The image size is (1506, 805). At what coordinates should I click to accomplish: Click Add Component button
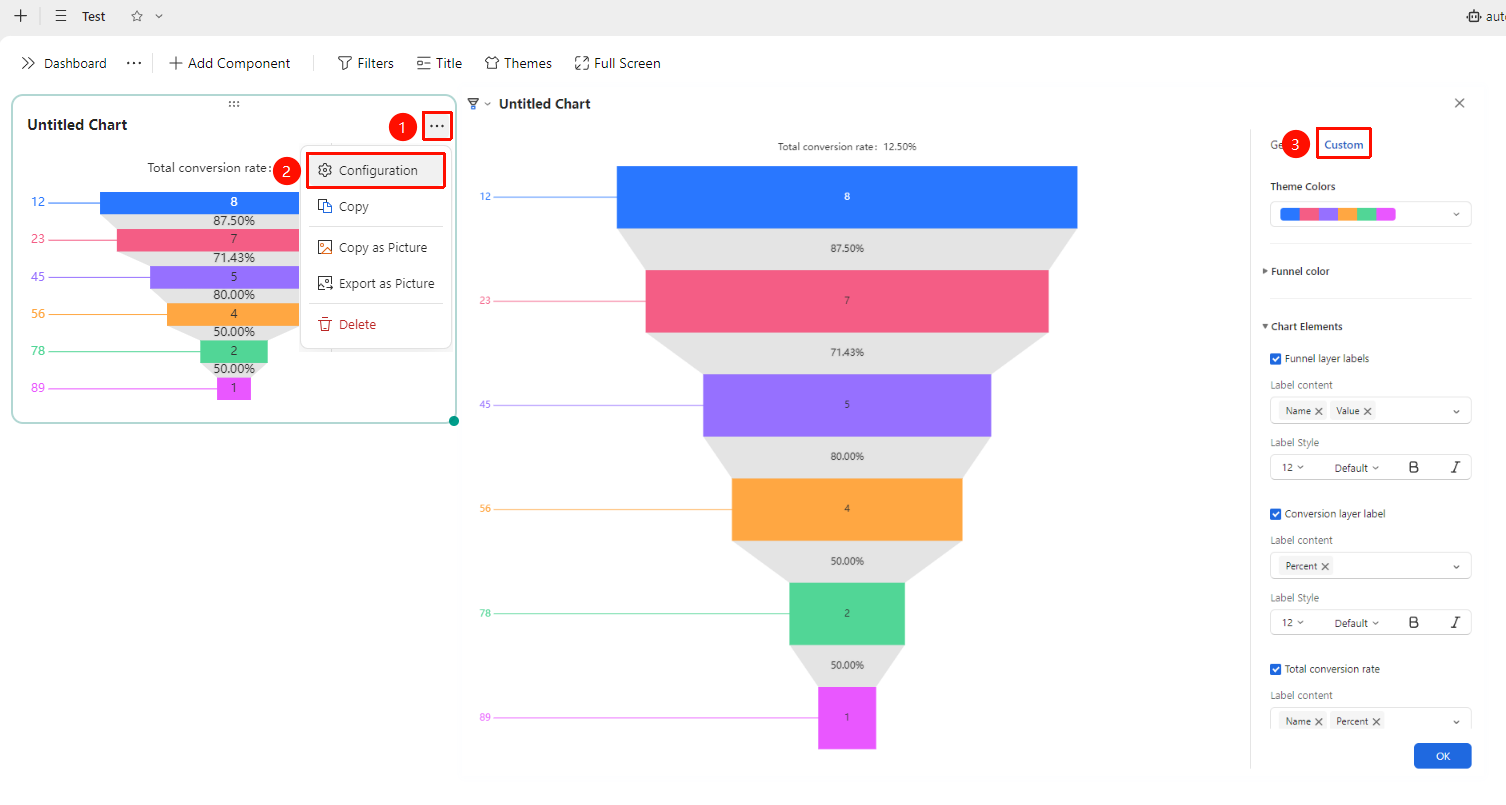[230, 63]
